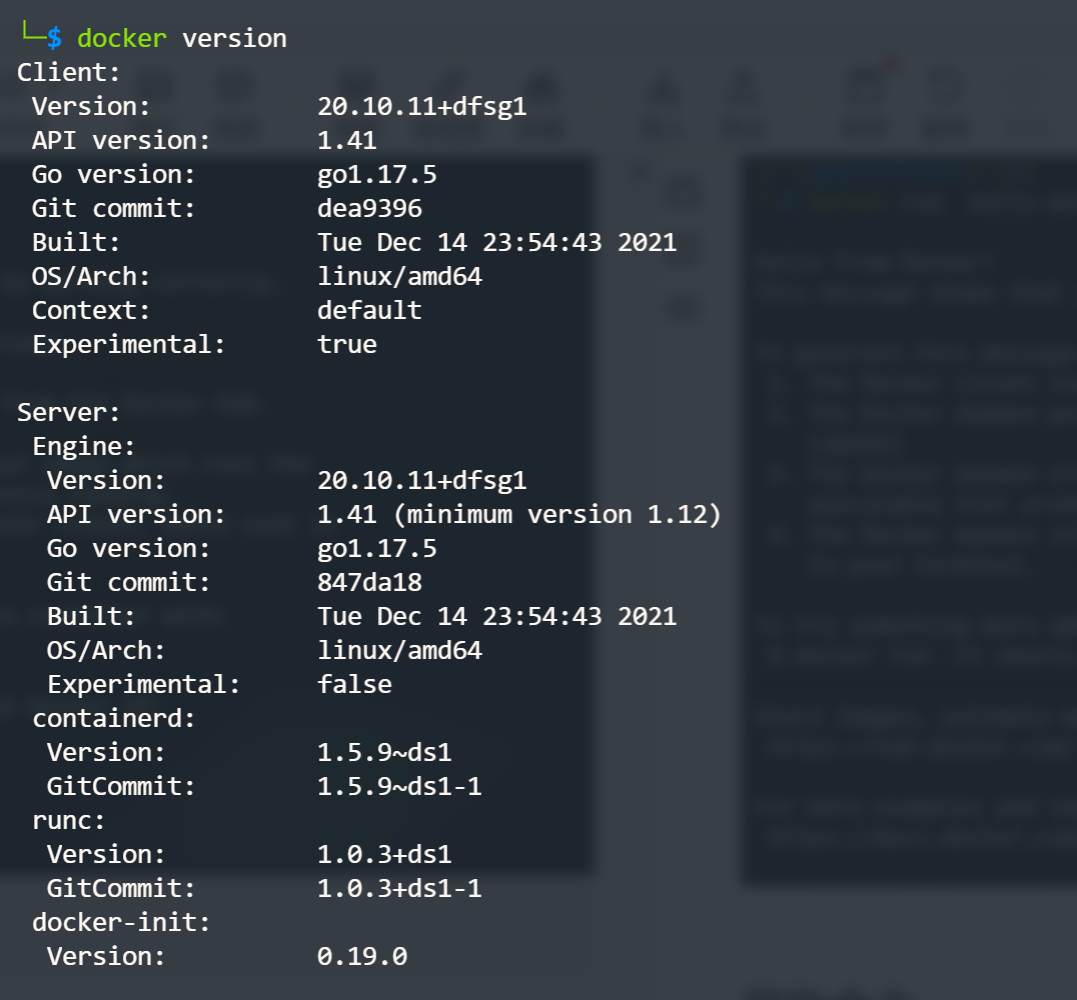Click the Engine label under Server
Image resolution: width=1077 pixels, height=1000 pixels.
coord(84,446)
